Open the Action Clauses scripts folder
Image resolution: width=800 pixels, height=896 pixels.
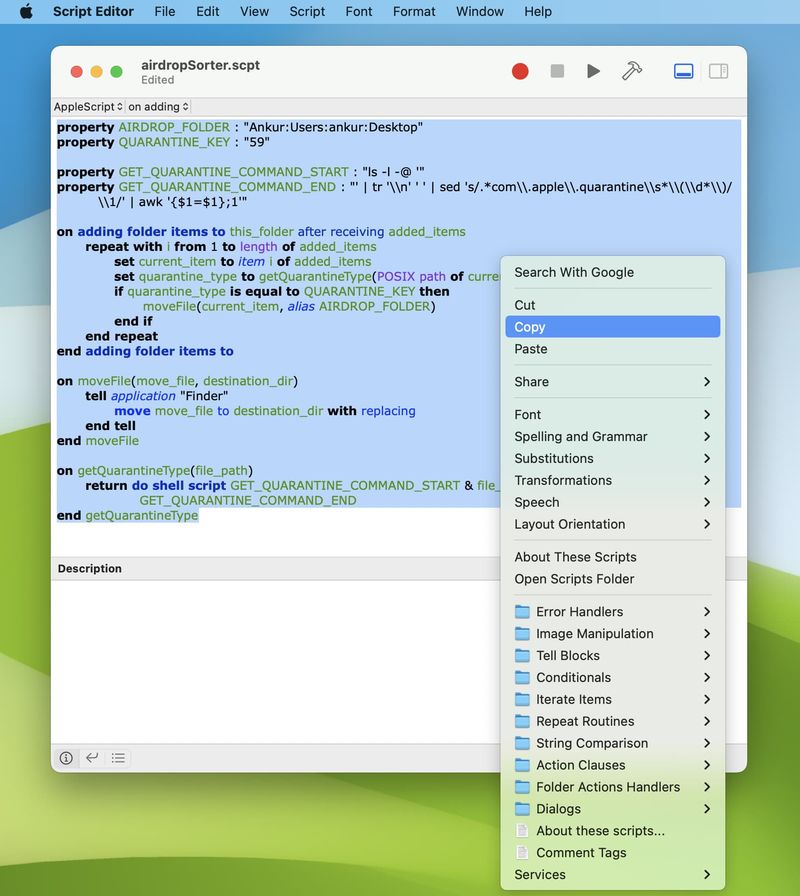point(613,765)
